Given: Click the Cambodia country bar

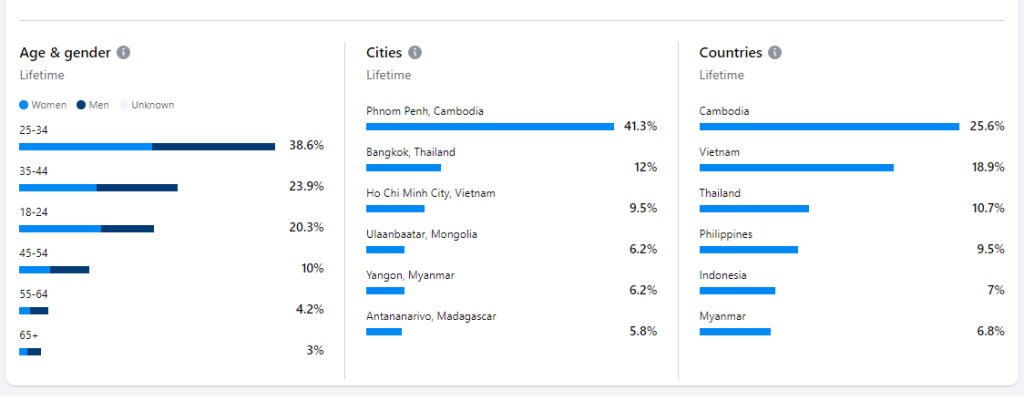Looking at the screenshot, I should click(829, 127).
